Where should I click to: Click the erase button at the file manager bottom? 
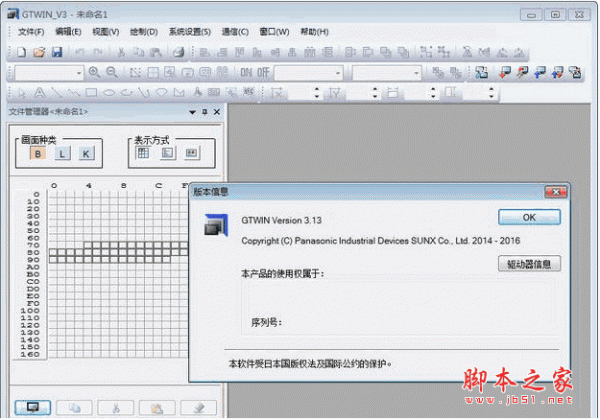pyautogui.click(x=199, y=408)
